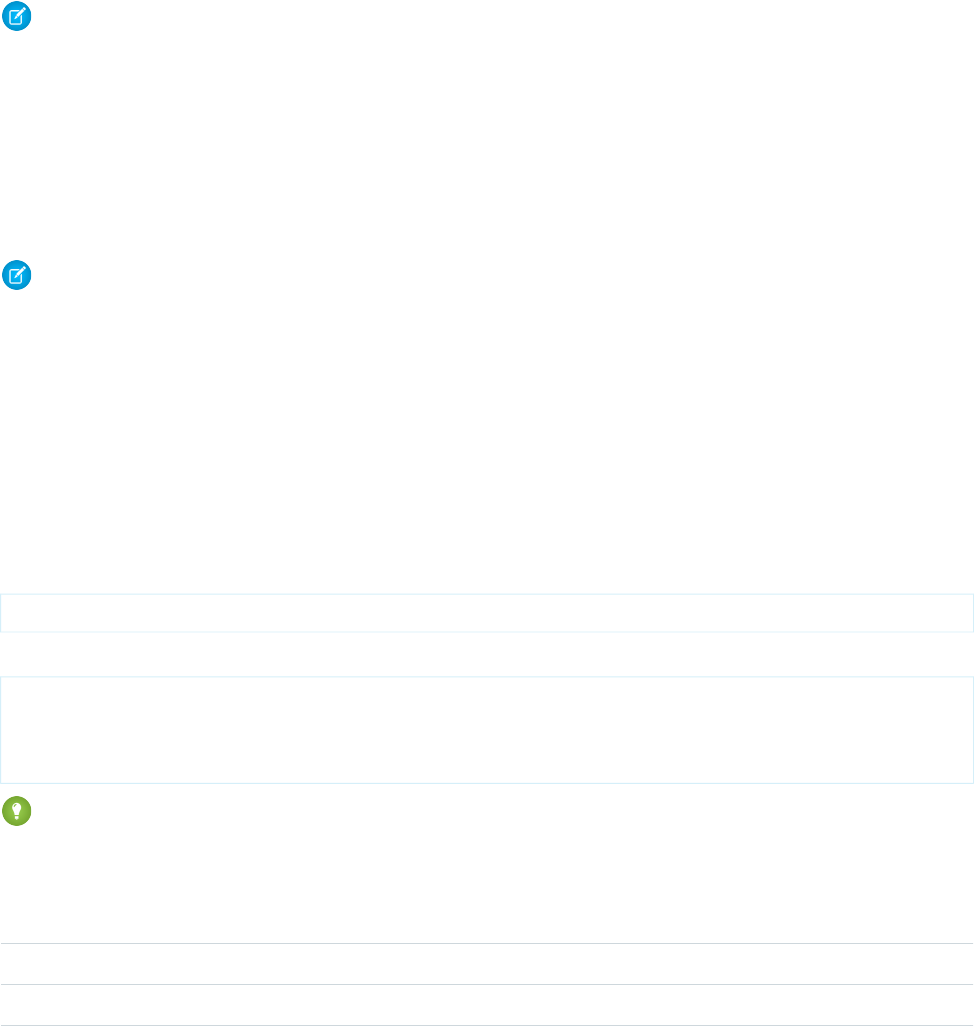Click the top horizontal table border line

(486, 944)
